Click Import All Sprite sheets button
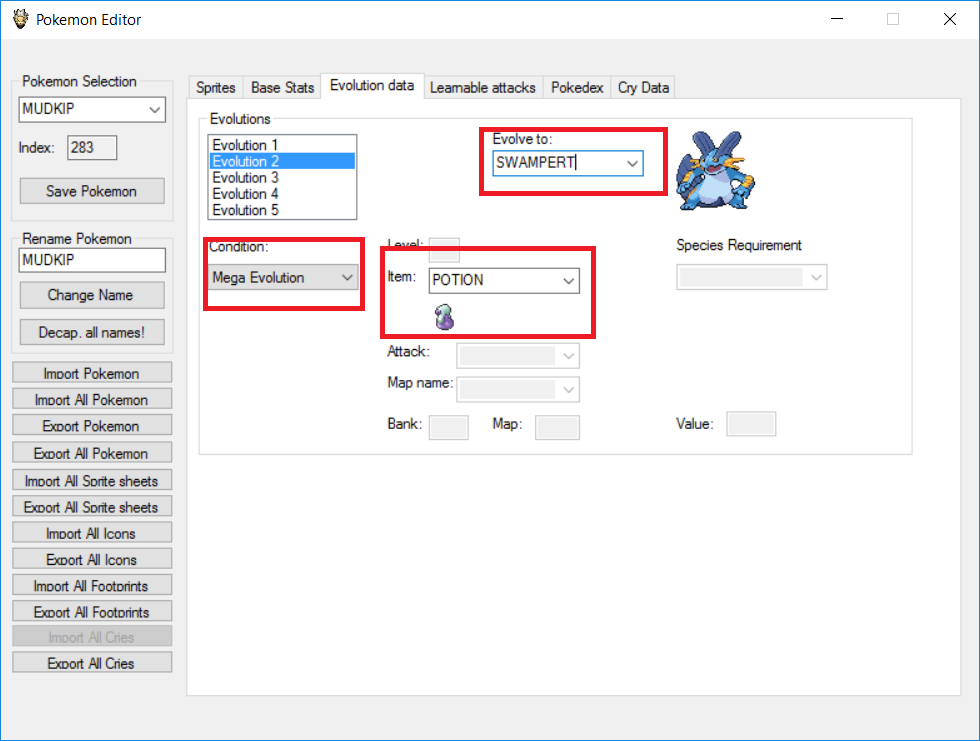Viewport: 980px width, 741px height. 92,480
